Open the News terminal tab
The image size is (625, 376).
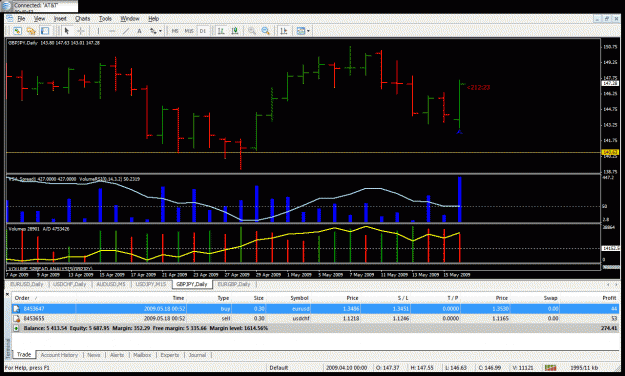pos(94,355)
